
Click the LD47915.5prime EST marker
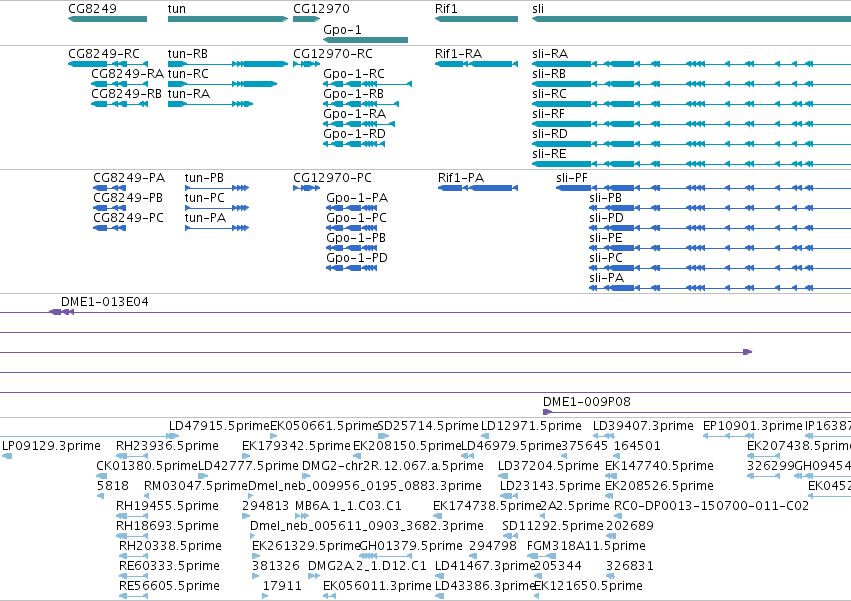point(174,436)
